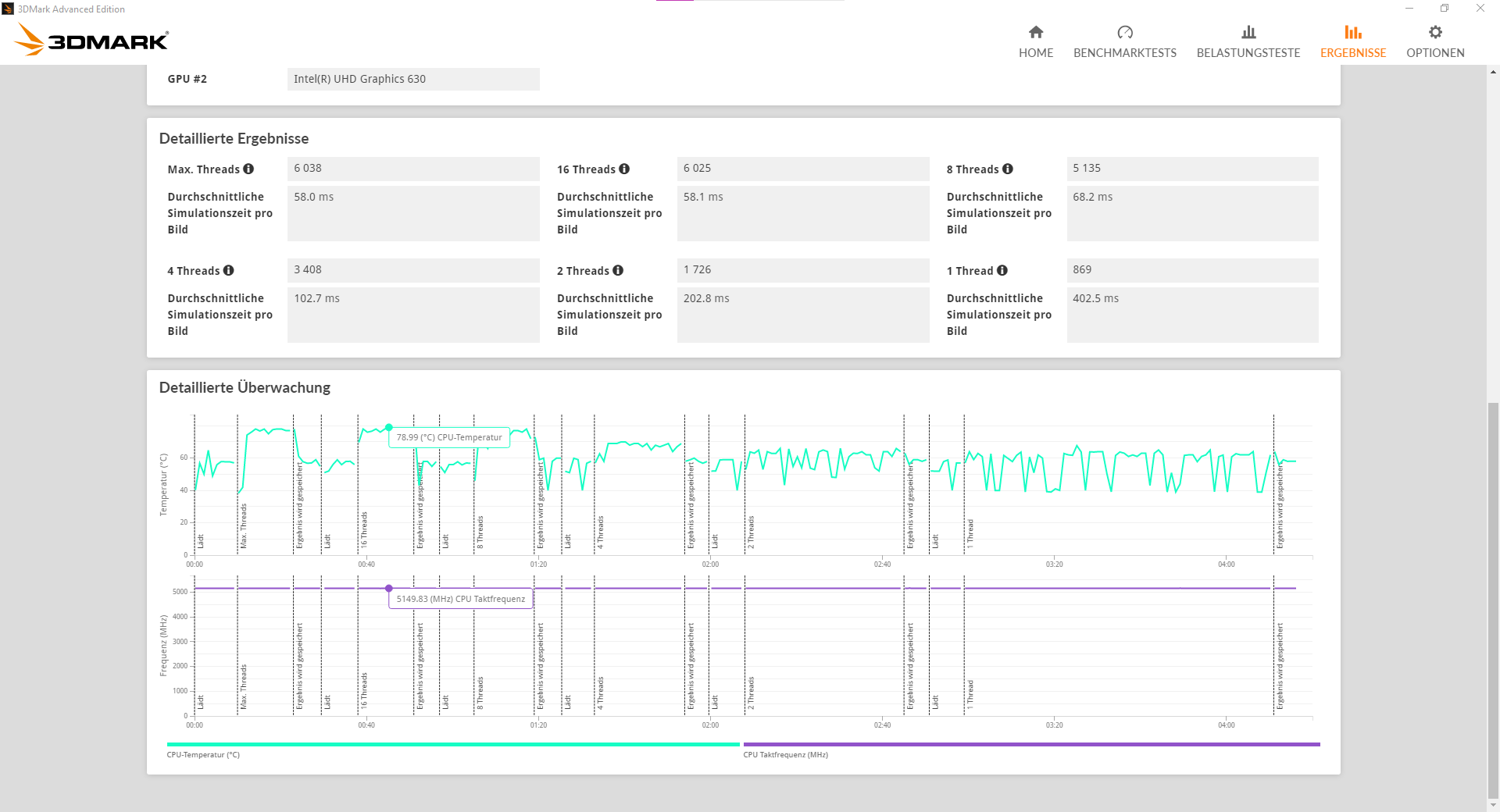Viewport: 1500px width, 812px height.
Task: Open the BELASTUNGSTESTE tab
Action: 1248,42
